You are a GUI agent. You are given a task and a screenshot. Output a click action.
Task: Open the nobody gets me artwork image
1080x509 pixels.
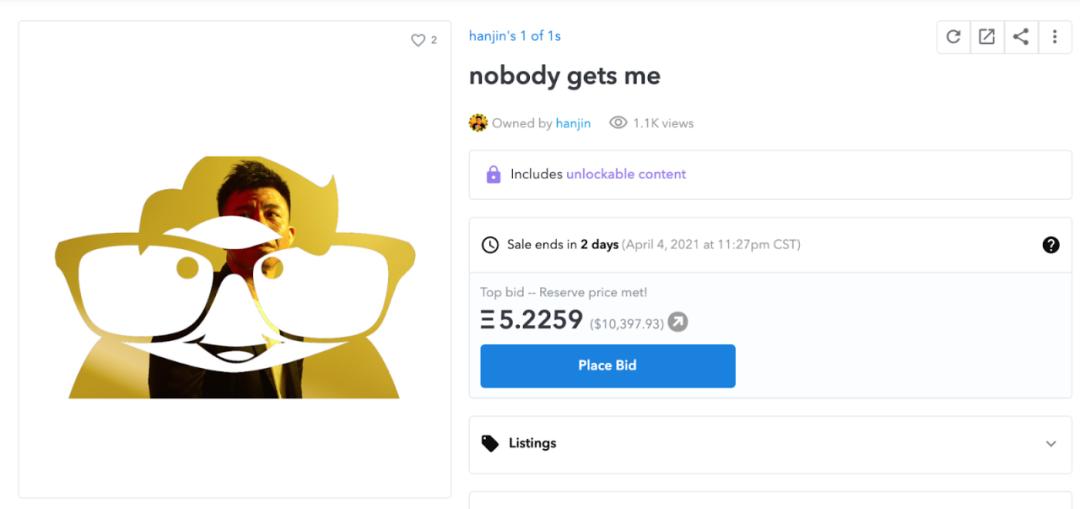234,276
